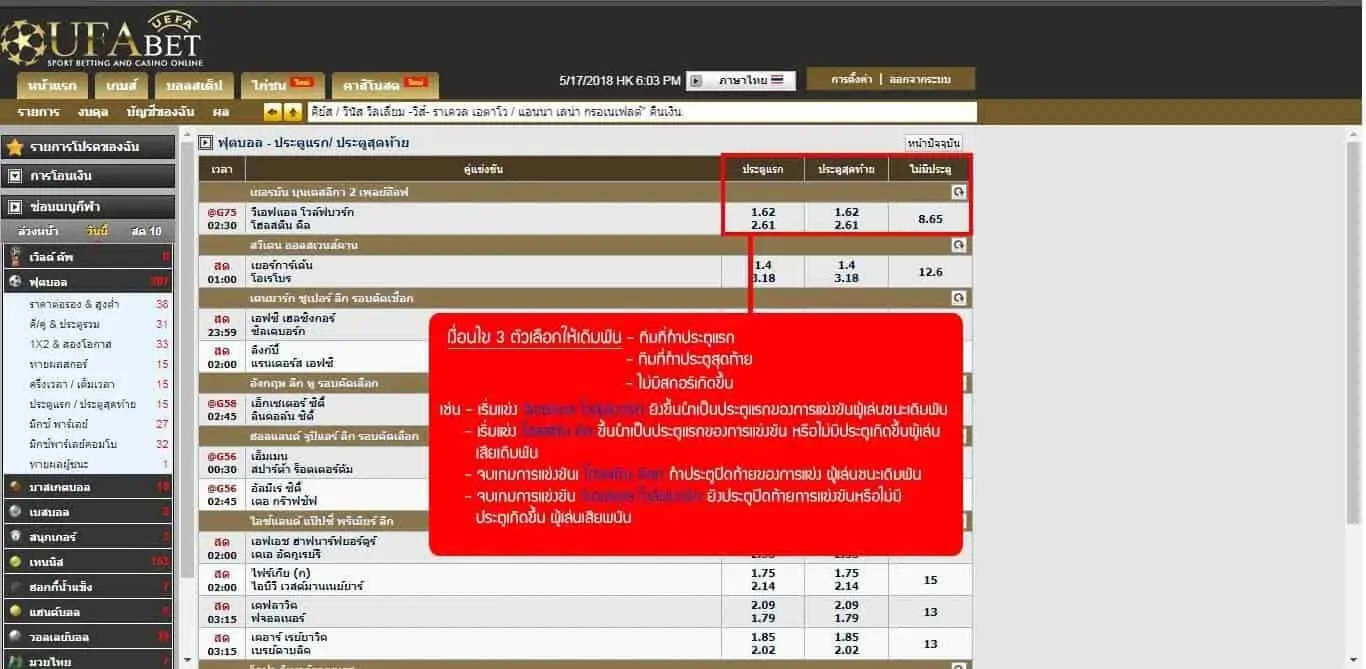The height and width of the screenshot is (669, 1366).
Task: Click the เวิลด์ คัพ trophy icon
Action: [x=14, y=257]
